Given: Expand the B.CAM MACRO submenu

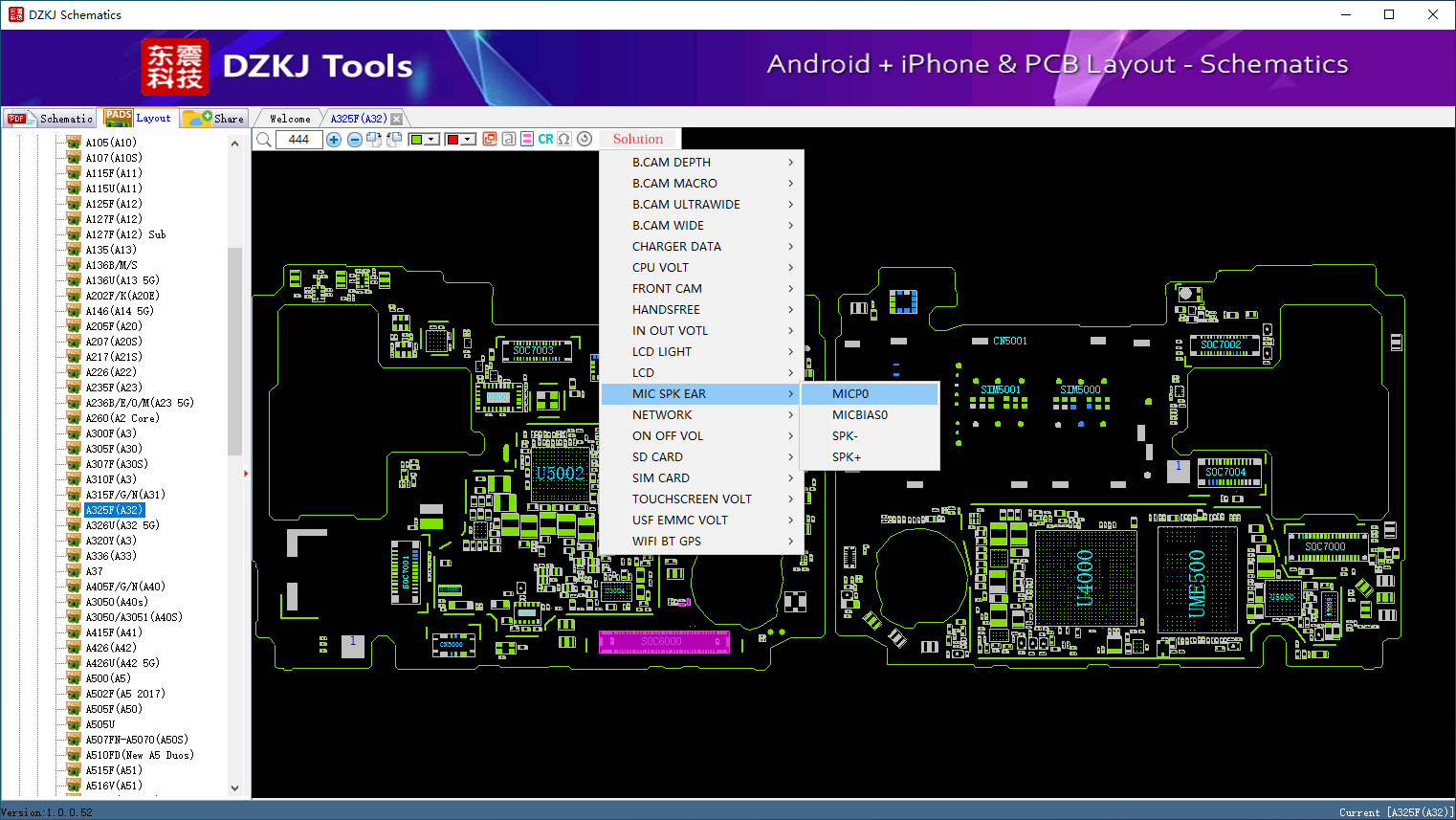Looking at the screenshot, I should click(702, 184).
